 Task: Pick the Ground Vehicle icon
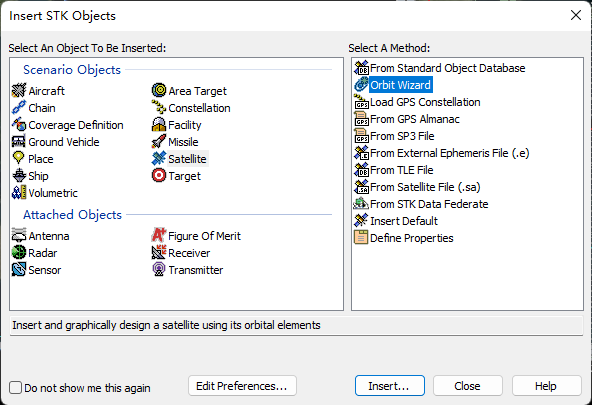pyautogui.click(x=18, y=142)
